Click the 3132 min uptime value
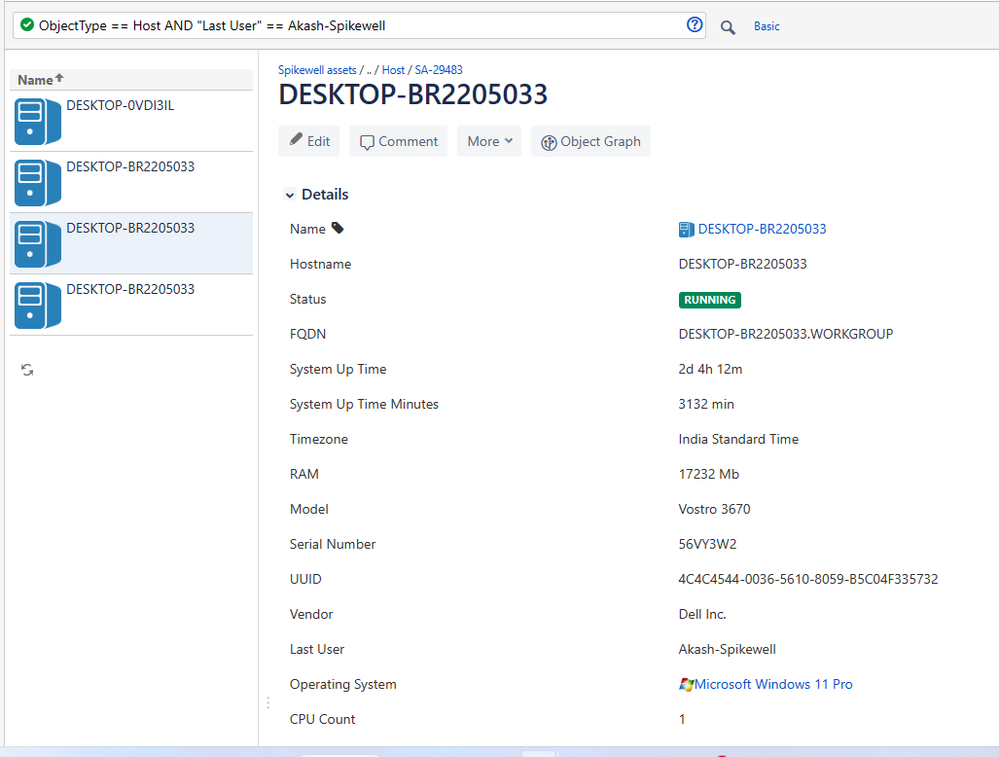 (706, 404)
